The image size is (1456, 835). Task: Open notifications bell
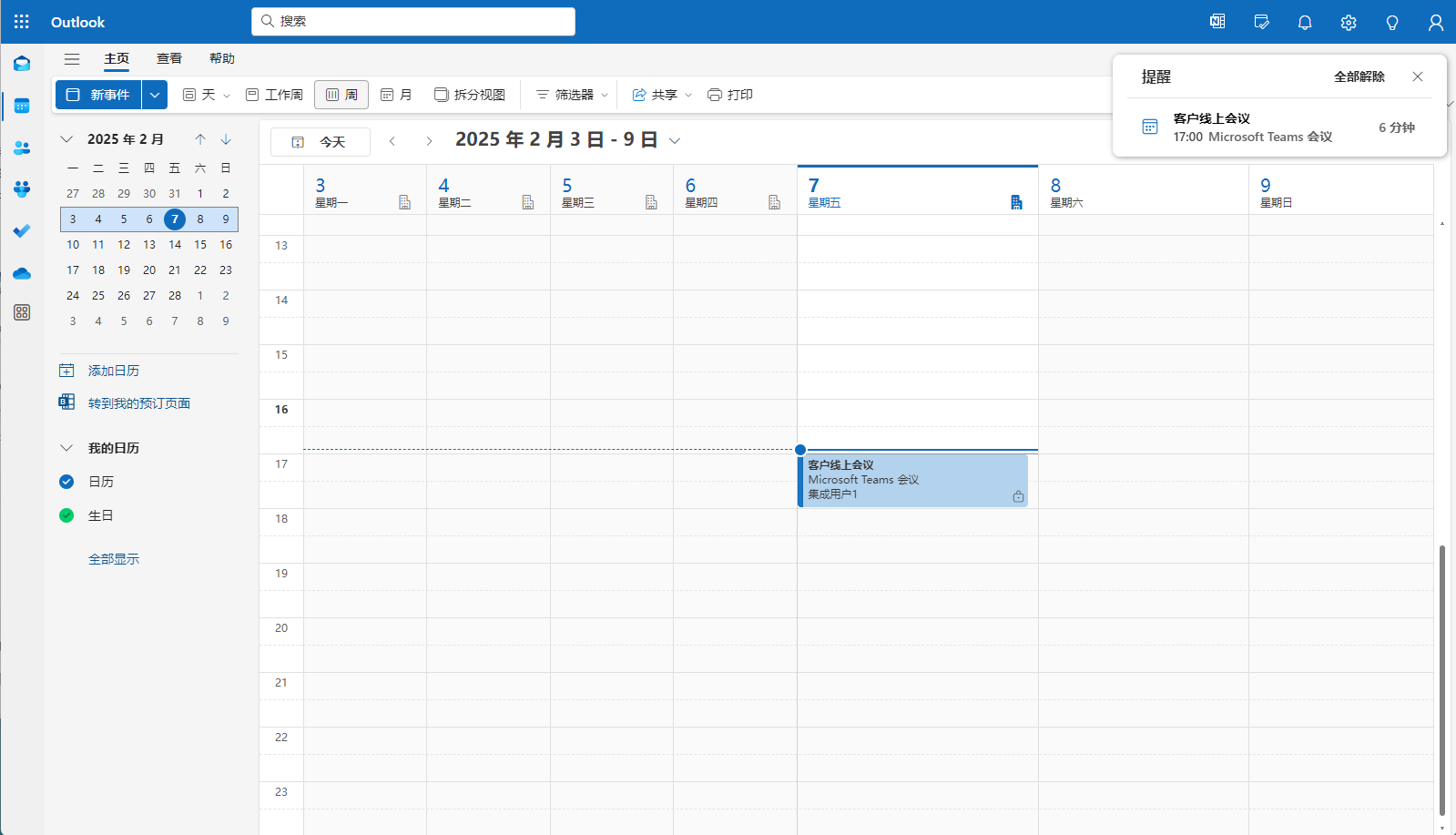[x=1305, y=22]
